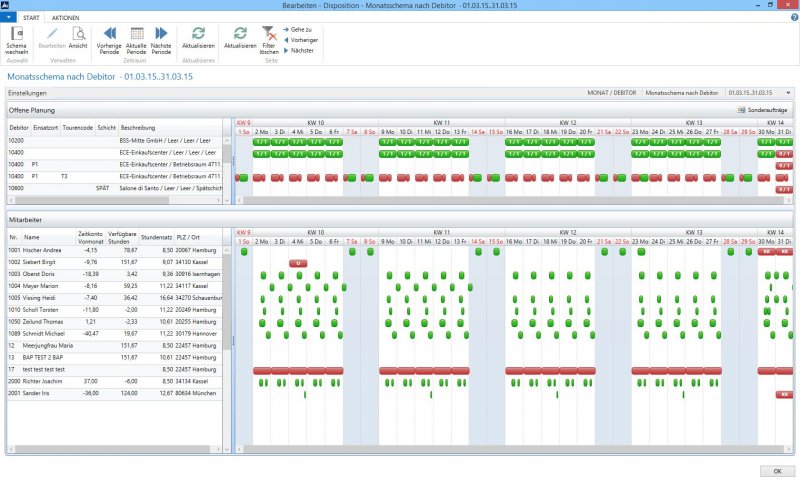This screenshot has height=480, width=800.
Task: Sort by Tourencode column header
Action: pyautogui.click(x=78, y=128)
